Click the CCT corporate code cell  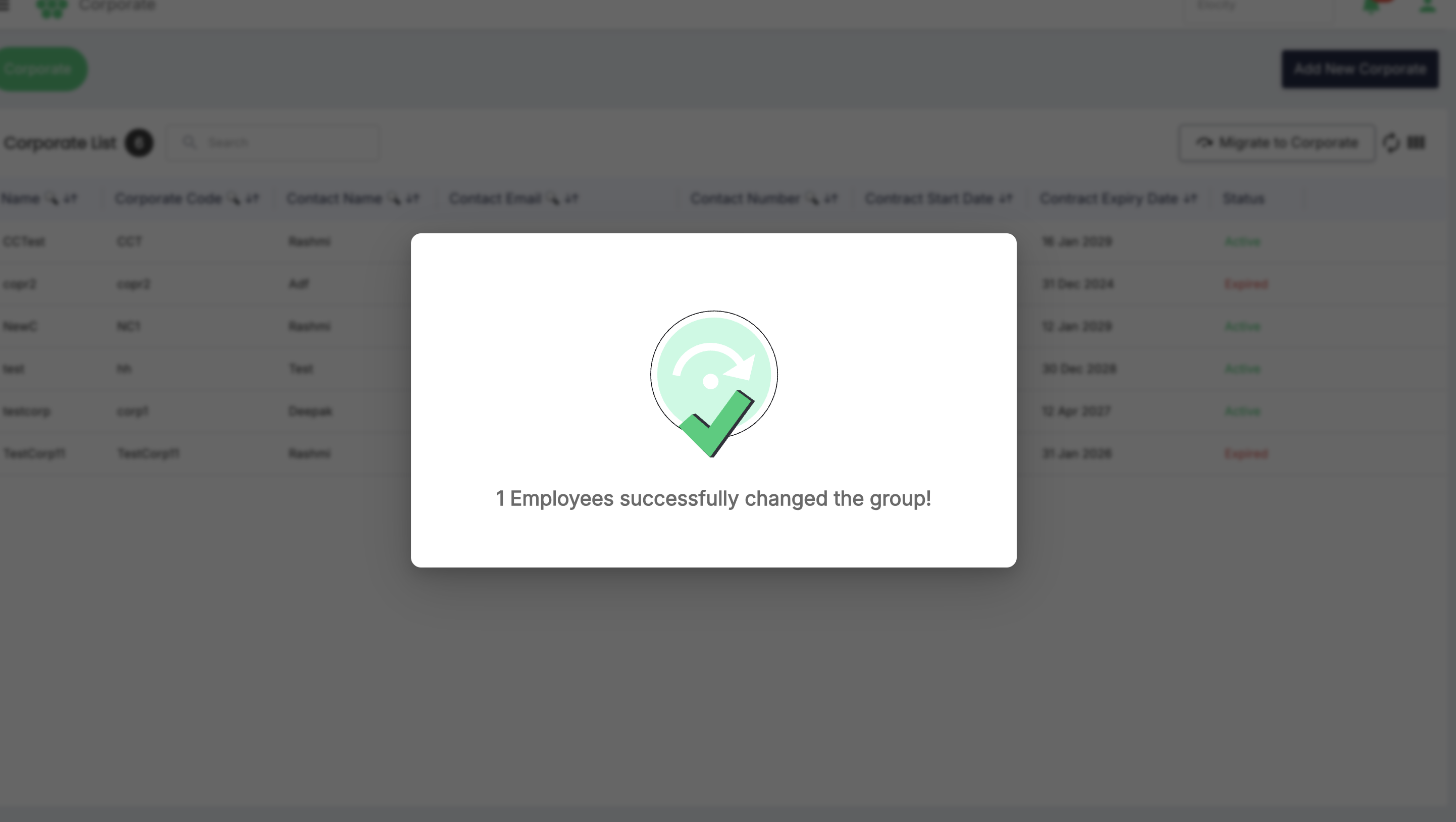point(129,241)
